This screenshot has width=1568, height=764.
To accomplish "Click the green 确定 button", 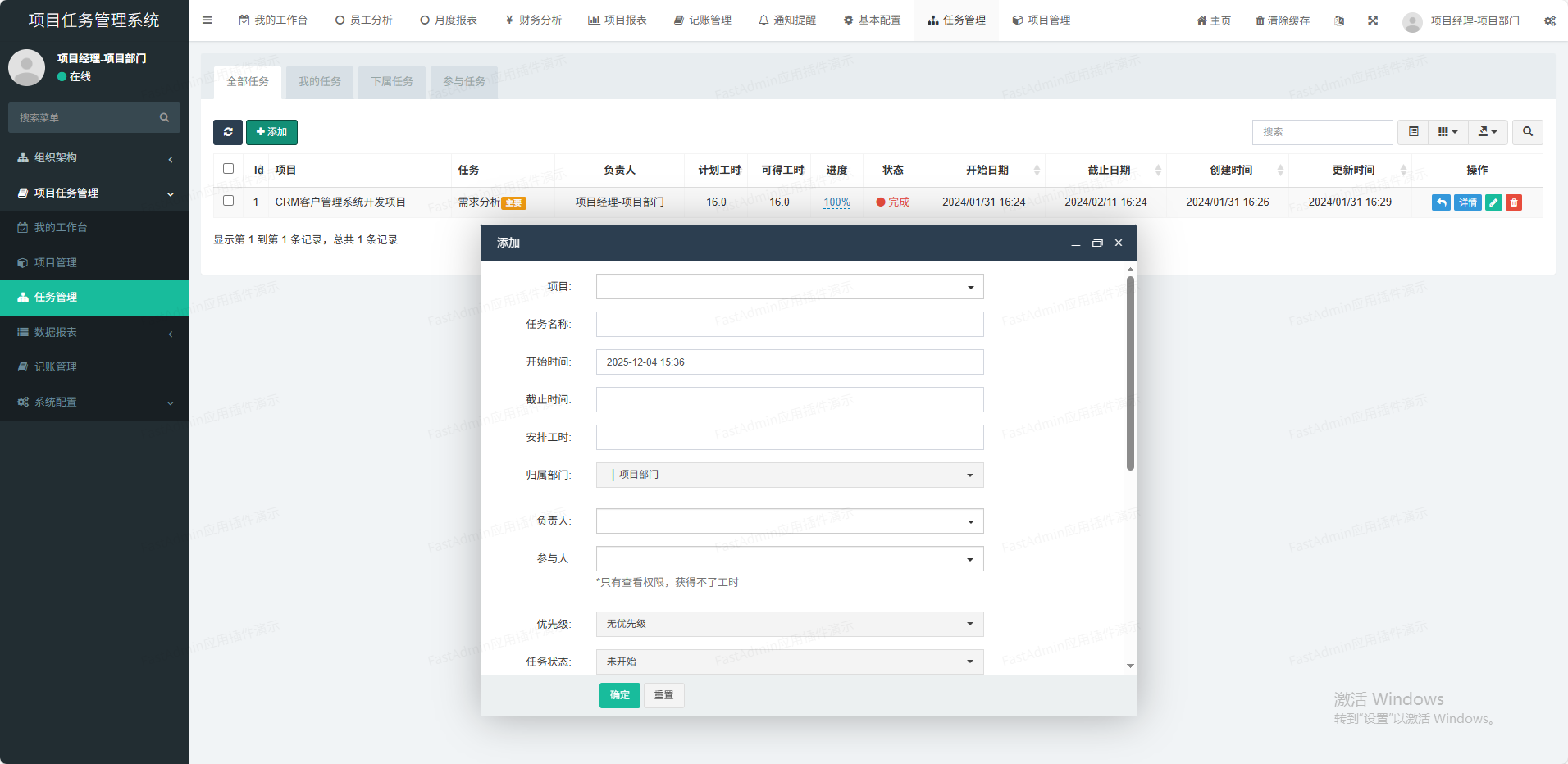I will pos(619,695).
